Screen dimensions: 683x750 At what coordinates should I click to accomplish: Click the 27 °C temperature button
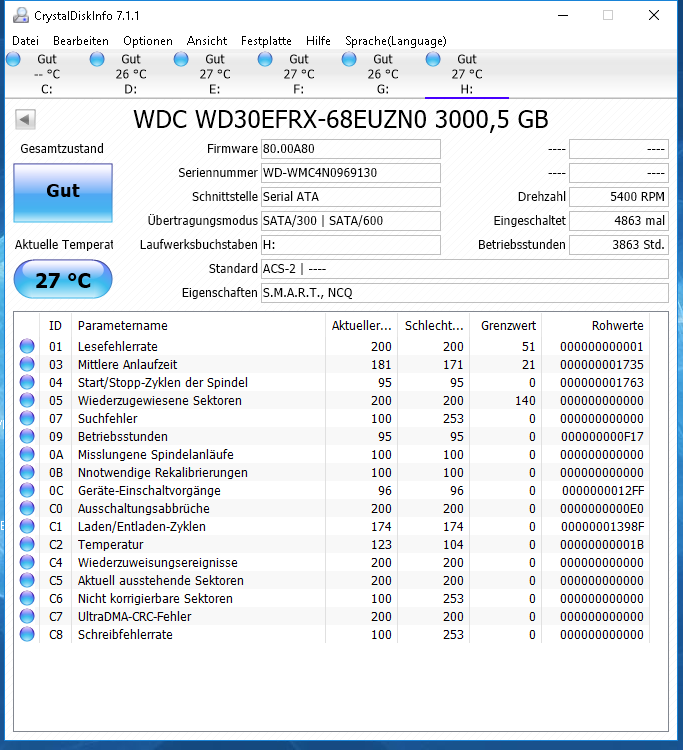pos(62,280)
